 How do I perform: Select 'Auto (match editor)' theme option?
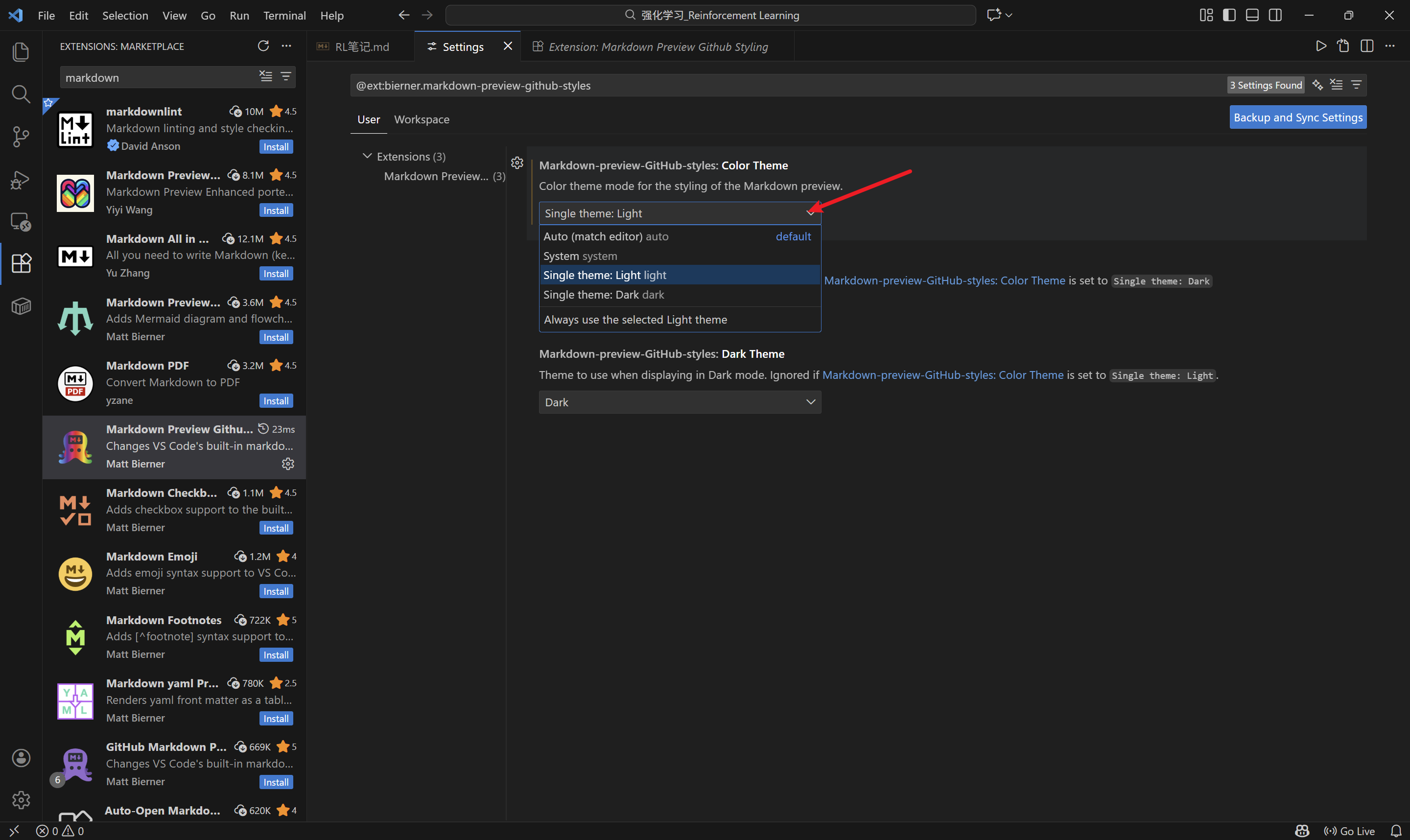click(x=606, y=236)
